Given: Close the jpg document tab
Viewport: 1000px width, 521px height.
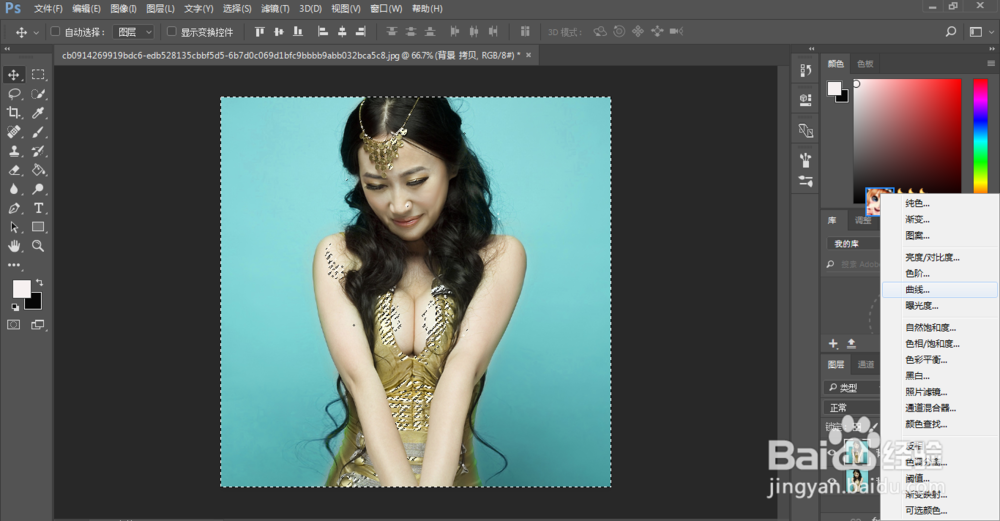Looking at the screenshot, I should pos(528,55).
